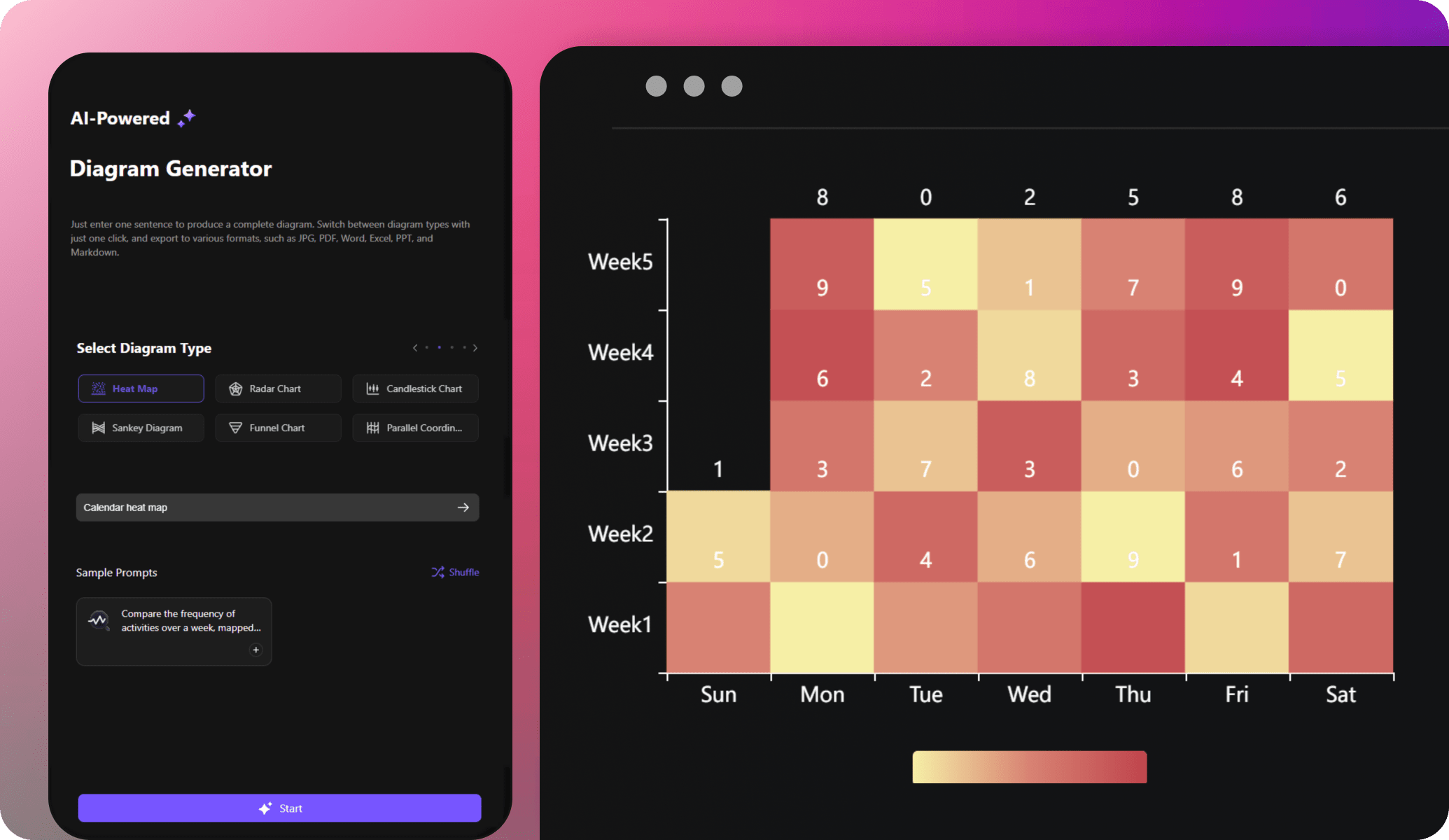The width and height of the screenshot is (1449, 840).
Task: Toggle the arrow submit button in prompt field
Action: (x=463, y=507)
